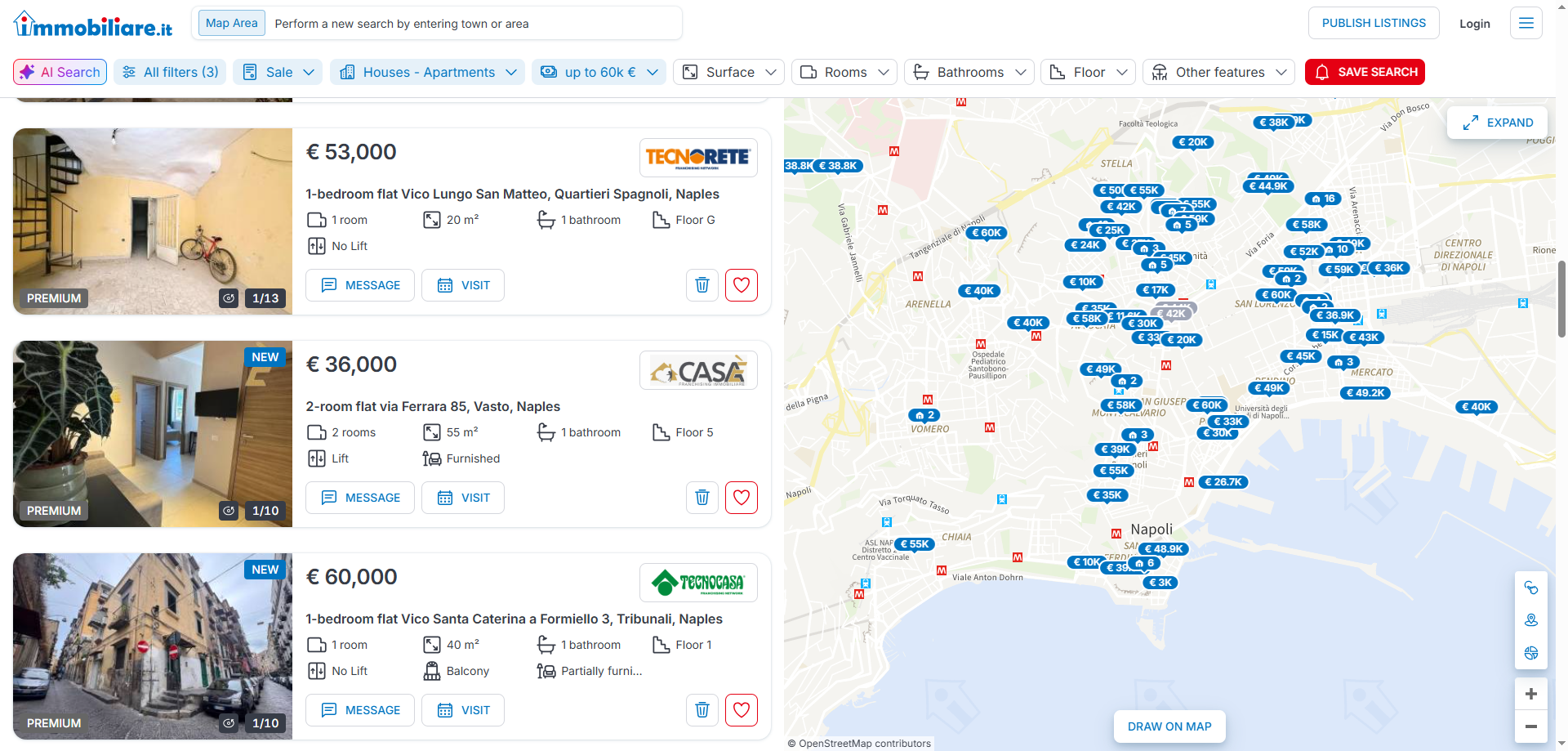This screenshot has height=751, width=1568.
Task: Open photo of the €53,000 flat with bicycle
Action: click(x=153, y=221)
